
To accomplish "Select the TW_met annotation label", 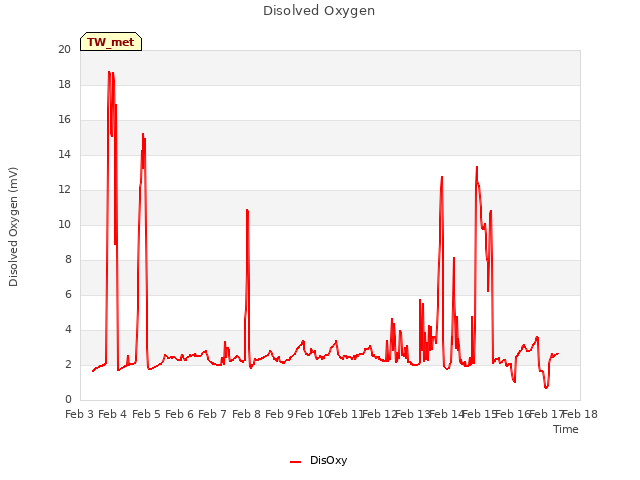I will coord(111,42).
